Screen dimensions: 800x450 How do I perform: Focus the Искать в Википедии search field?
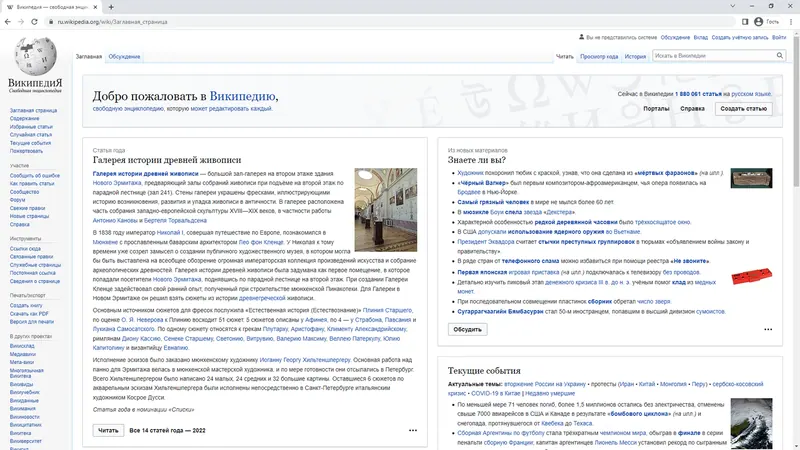(x=714, y=56)
